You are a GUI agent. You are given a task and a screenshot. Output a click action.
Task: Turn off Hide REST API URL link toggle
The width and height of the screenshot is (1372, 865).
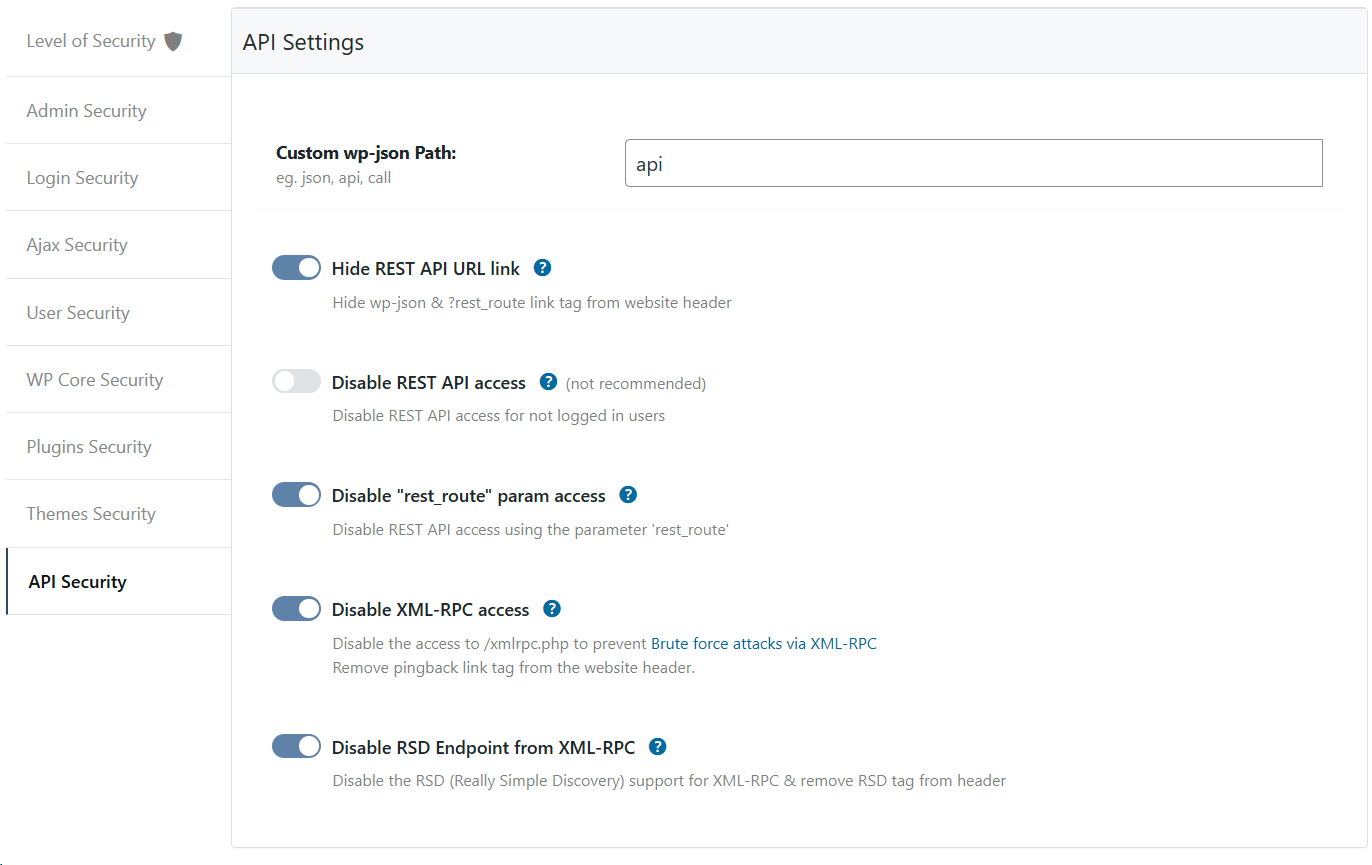click(296, 268)
